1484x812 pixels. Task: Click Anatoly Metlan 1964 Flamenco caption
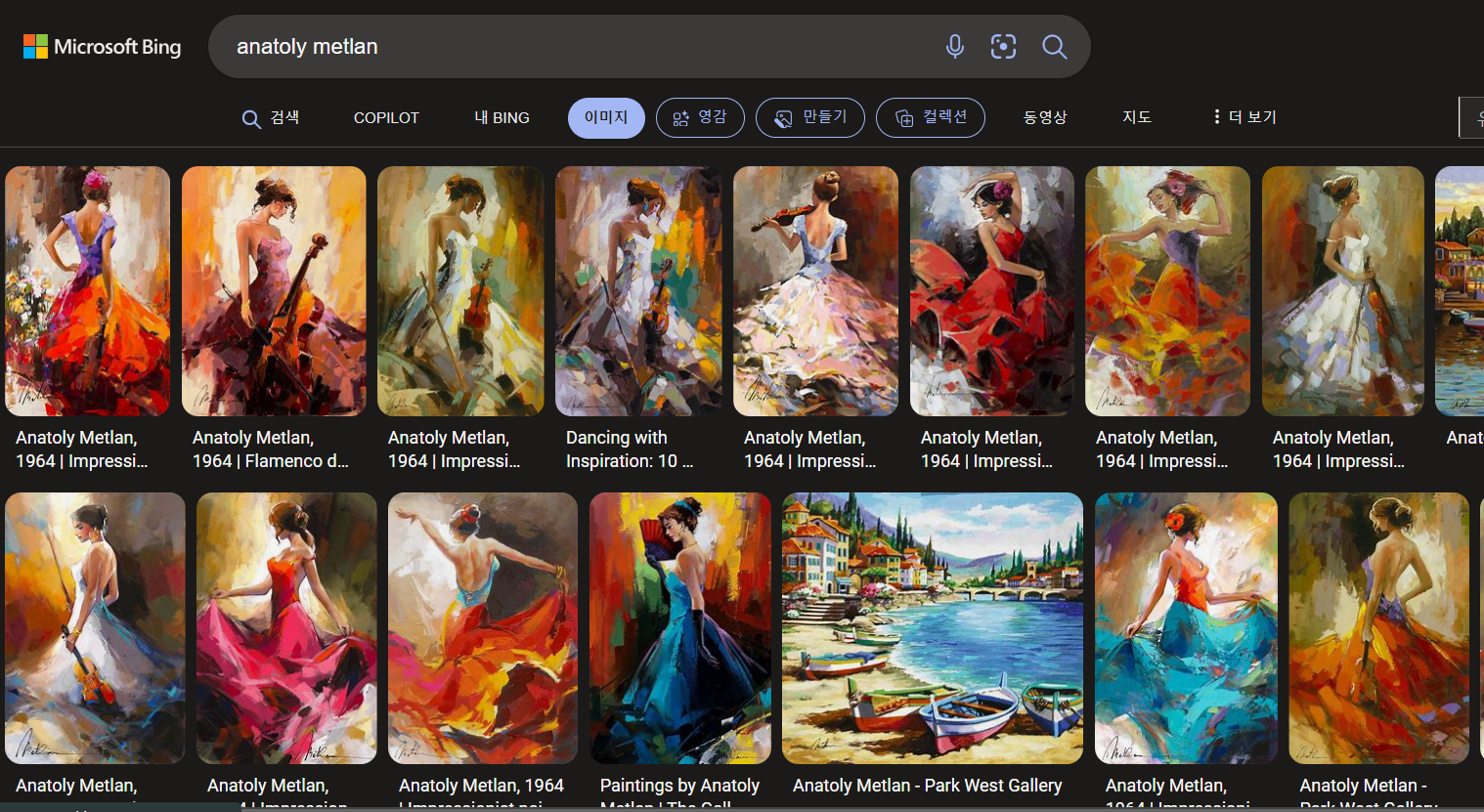click(270, 449)
